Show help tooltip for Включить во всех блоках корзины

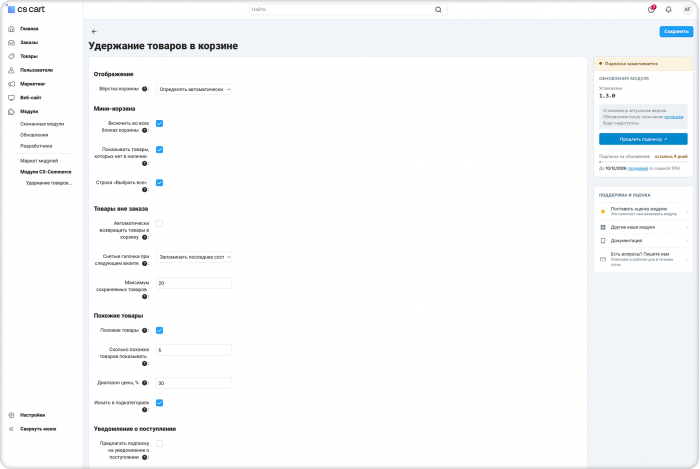coord(145,130)
